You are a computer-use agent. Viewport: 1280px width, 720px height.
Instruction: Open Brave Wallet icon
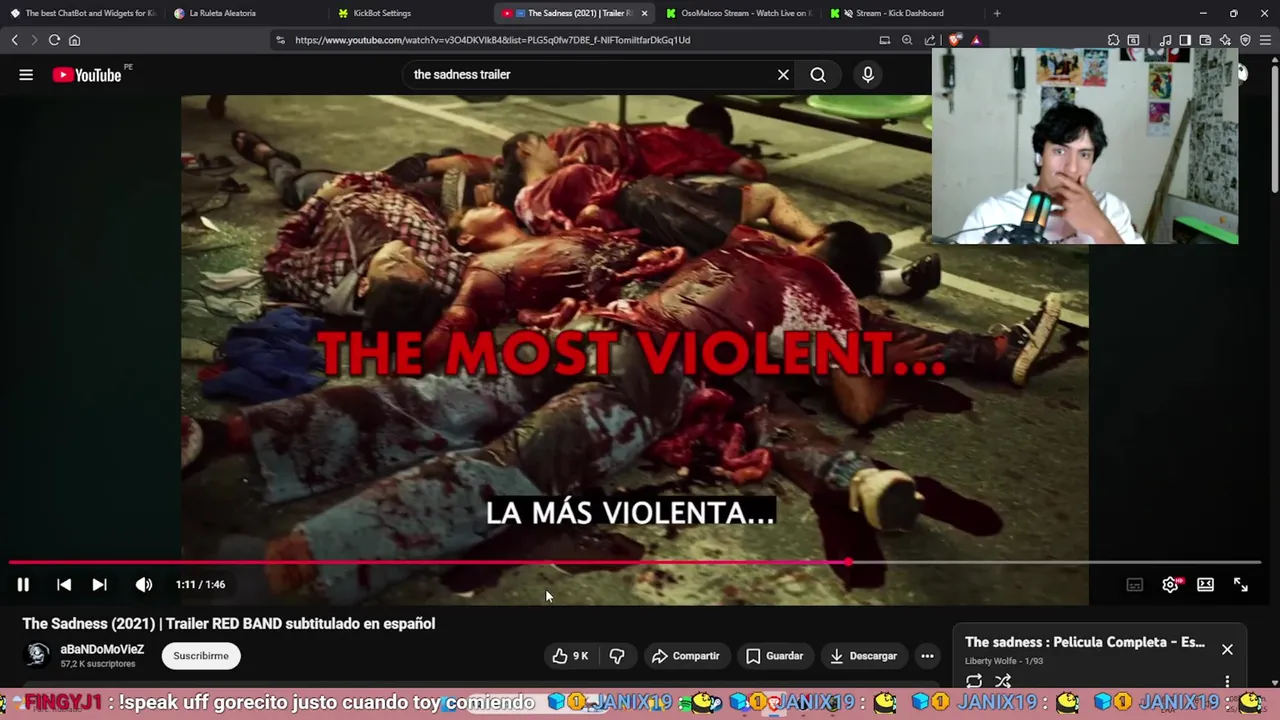(1205, 40)
